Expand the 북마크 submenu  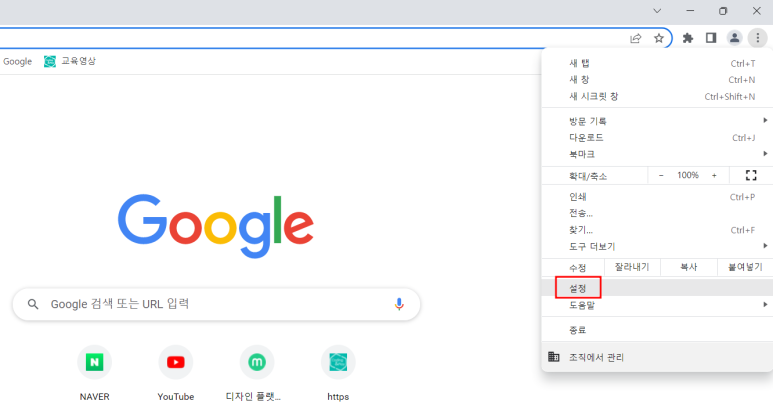tap(657, 154)
